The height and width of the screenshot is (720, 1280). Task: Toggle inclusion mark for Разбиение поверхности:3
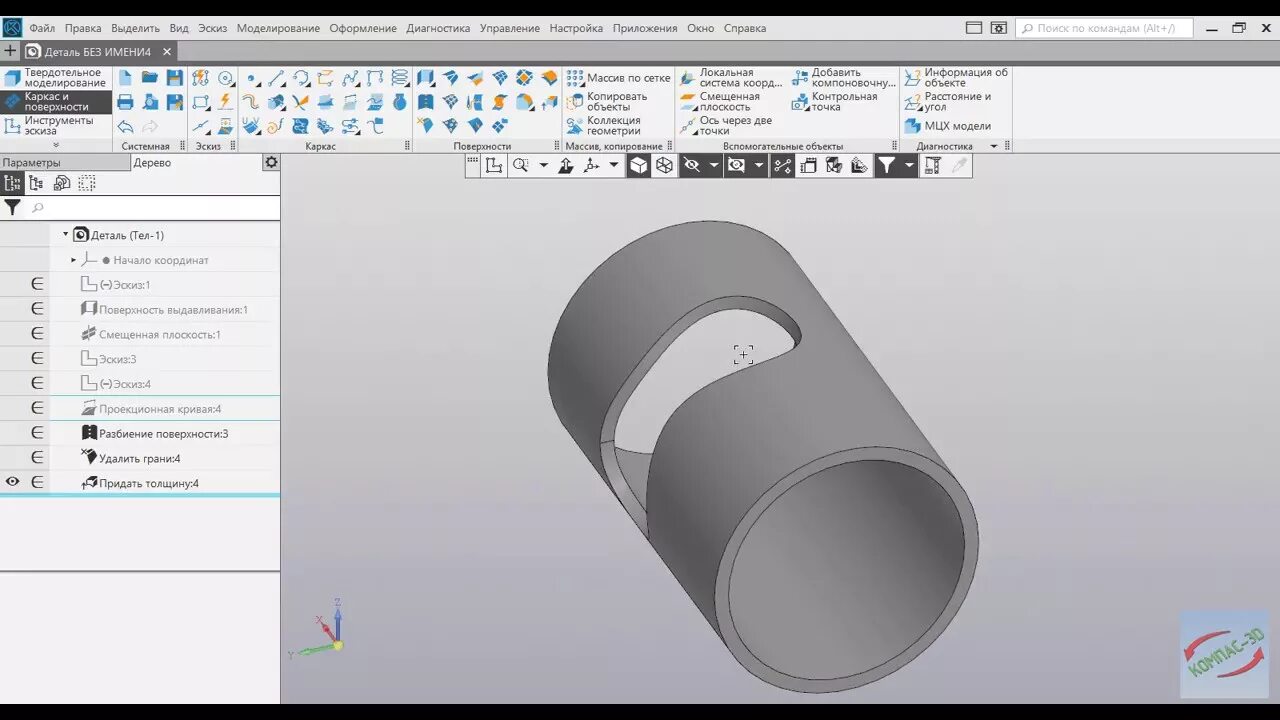pos(37,433)
